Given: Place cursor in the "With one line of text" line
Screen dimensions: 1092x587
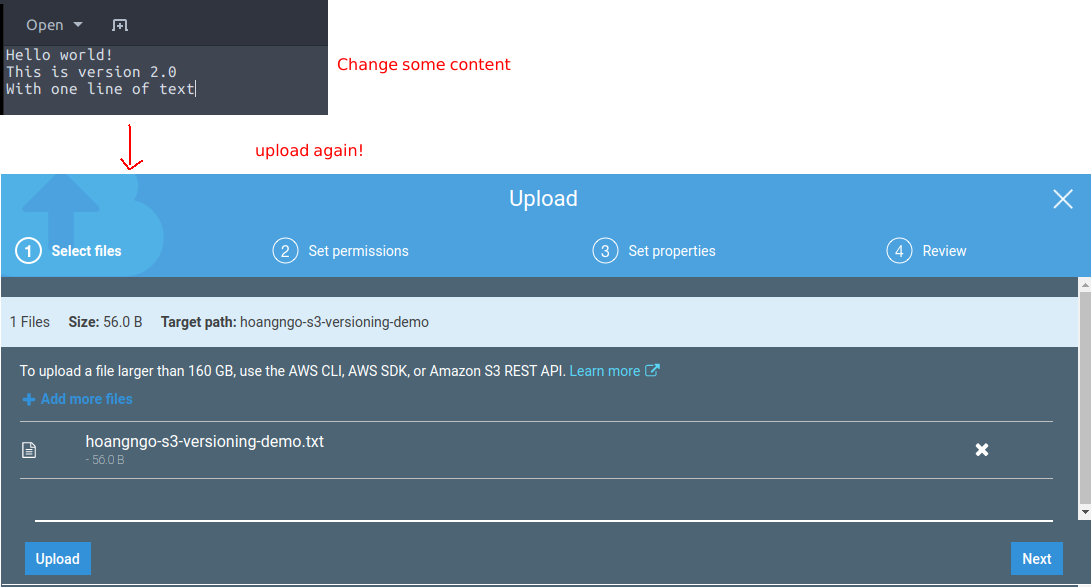Looking at the screenshot, I should [x=100, y=89].
